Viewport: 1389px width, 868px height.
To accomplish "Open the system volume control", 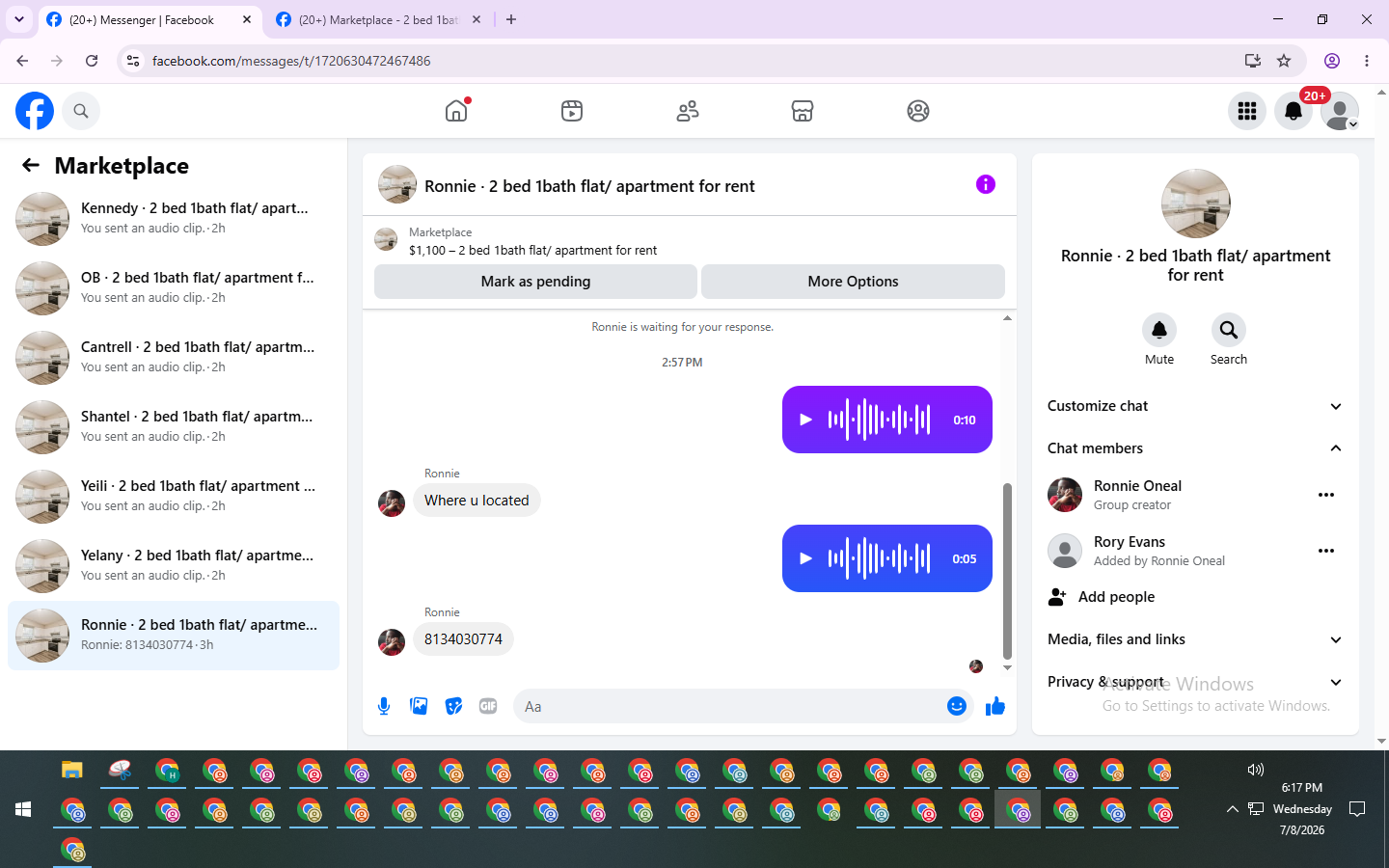I will (x=1255, y=770).
